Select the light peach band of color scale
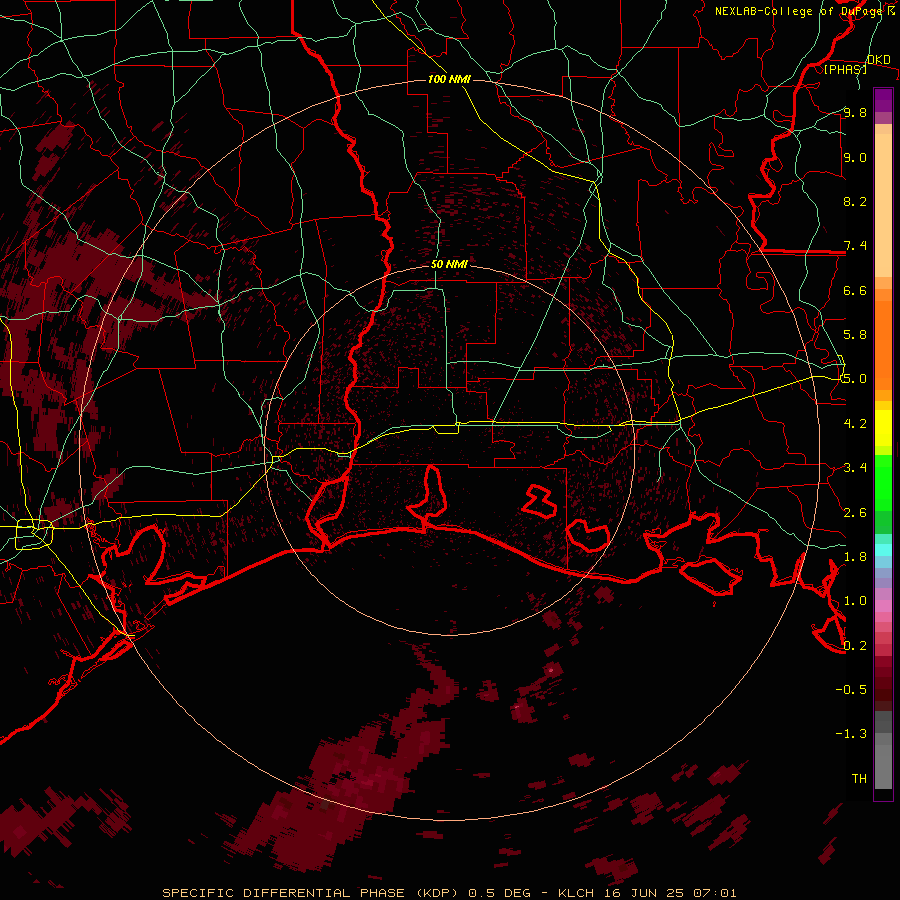Viewport: 900px width, 900px height. (883, 205)
